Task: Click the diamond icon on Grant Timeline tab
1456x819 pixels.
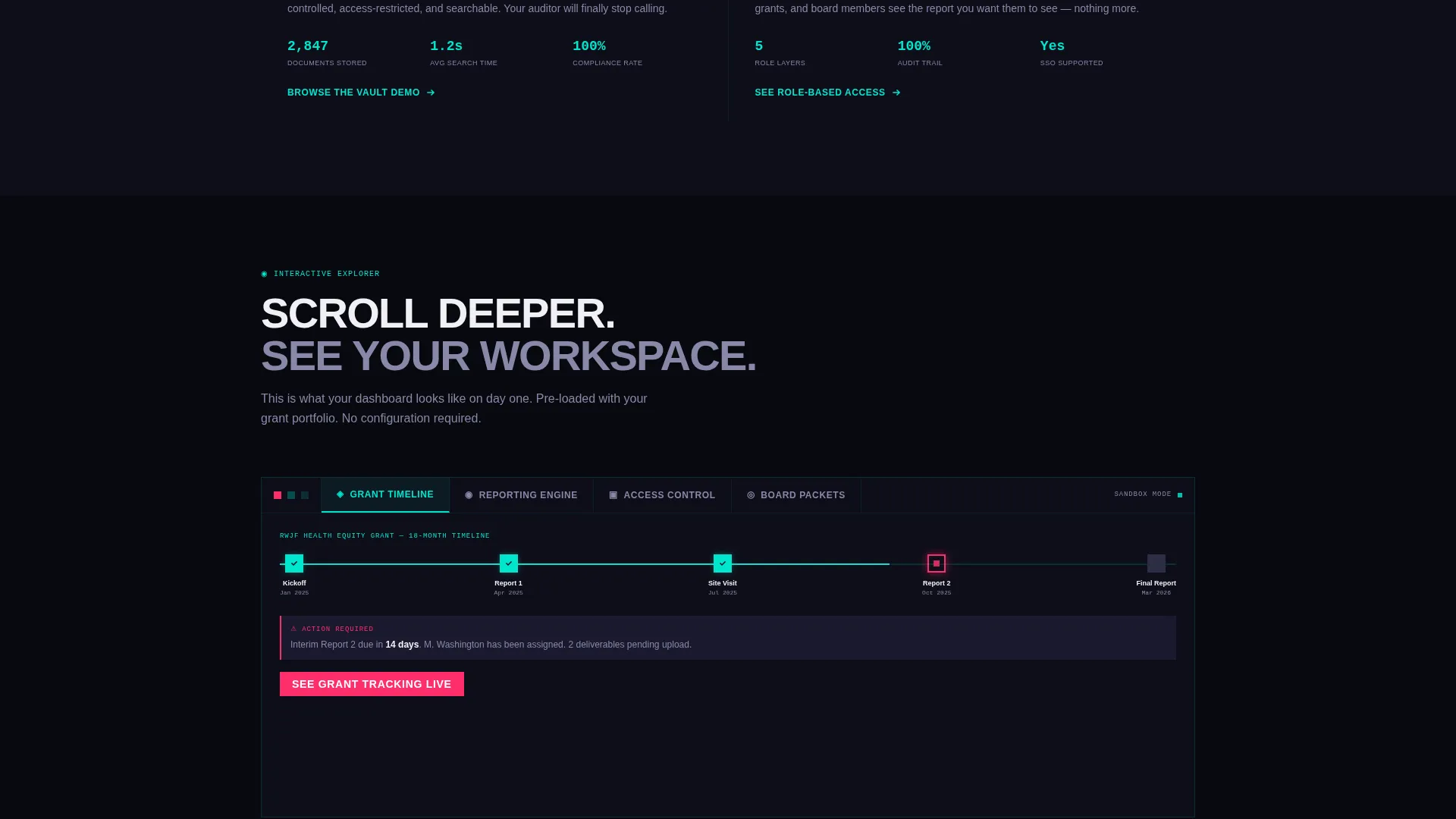Action: (340, 494)
